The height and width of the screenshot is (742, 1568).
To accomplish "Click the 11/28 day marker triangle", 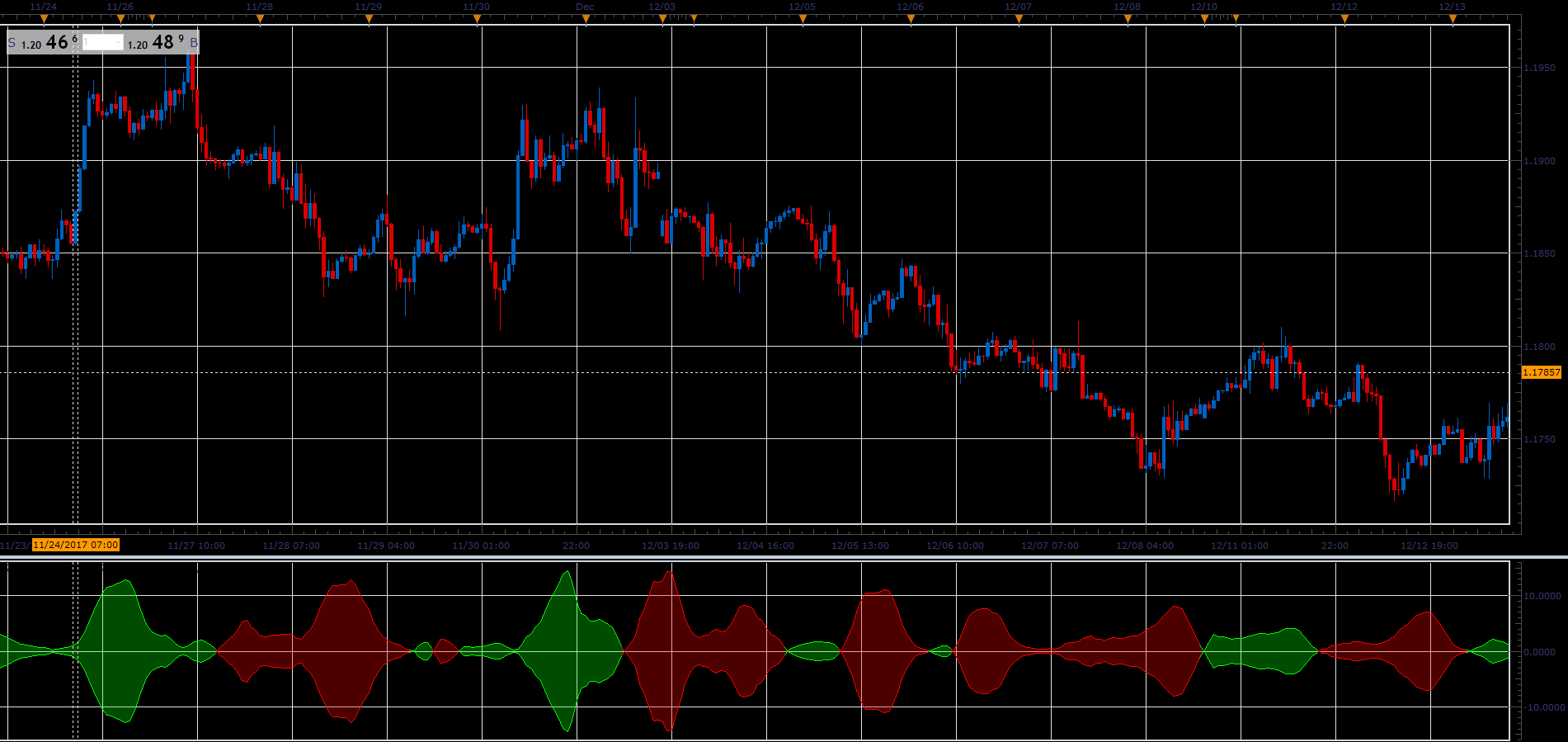I will coord(260,18).
